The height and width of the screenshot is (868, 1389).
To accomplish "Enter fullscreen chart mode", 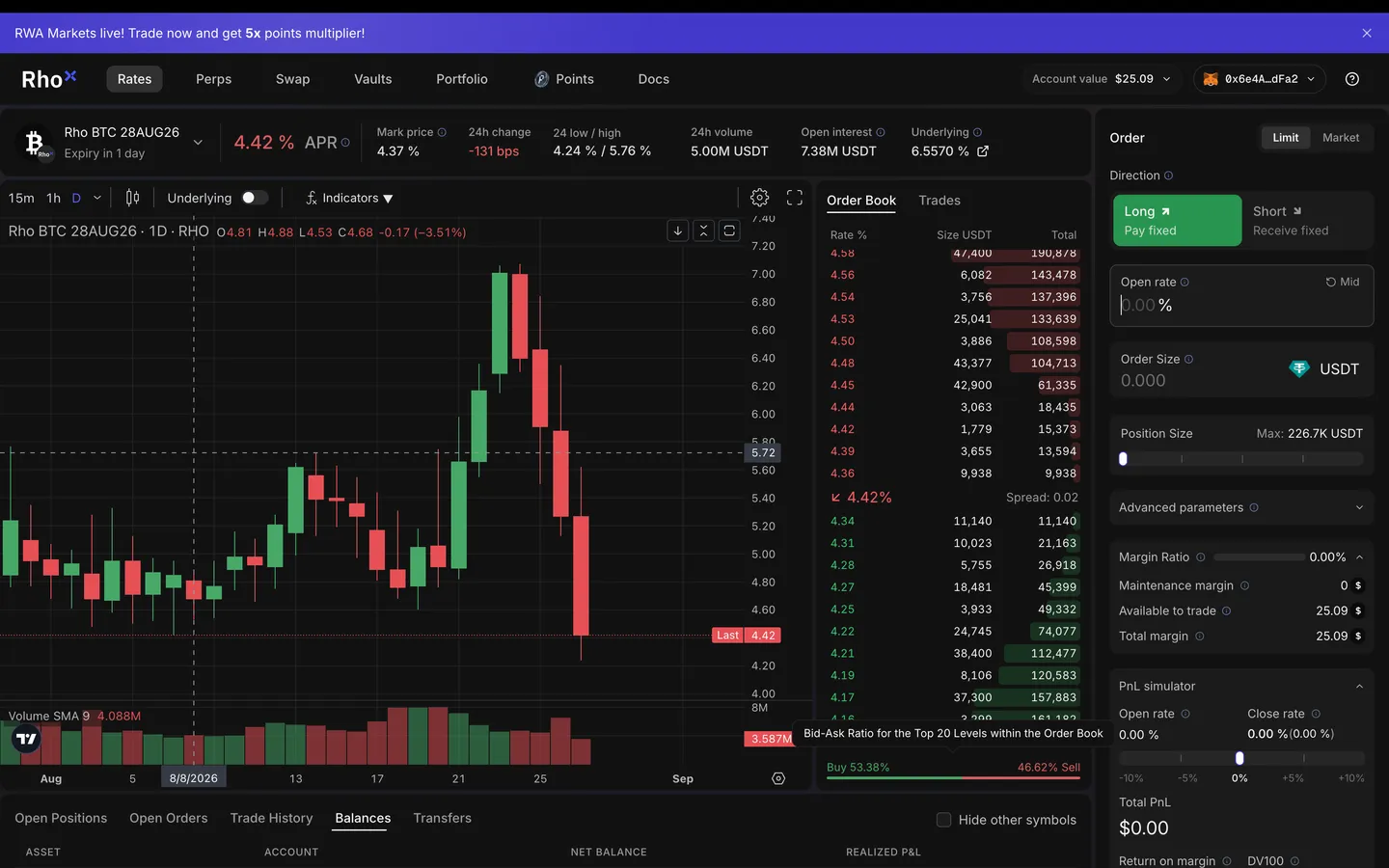I will pos(795,198).
